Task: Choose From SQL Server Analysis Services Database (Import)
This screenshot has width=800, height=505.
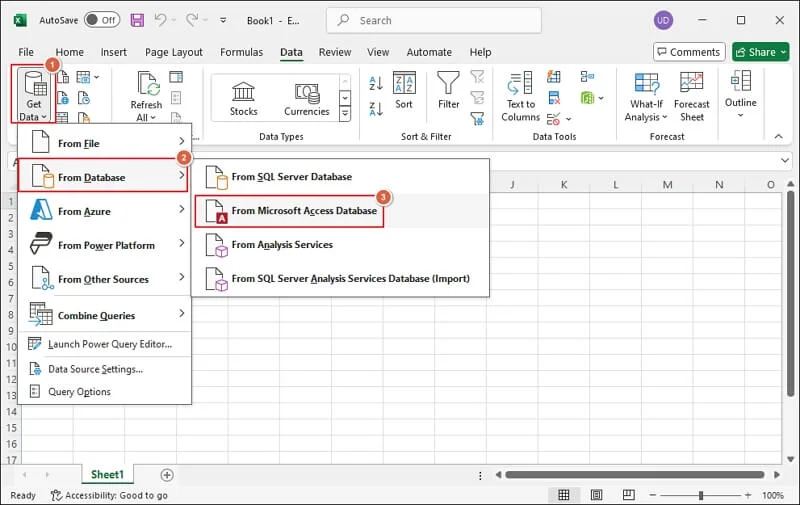Action: pyautogui.click(x=340, y=279)
